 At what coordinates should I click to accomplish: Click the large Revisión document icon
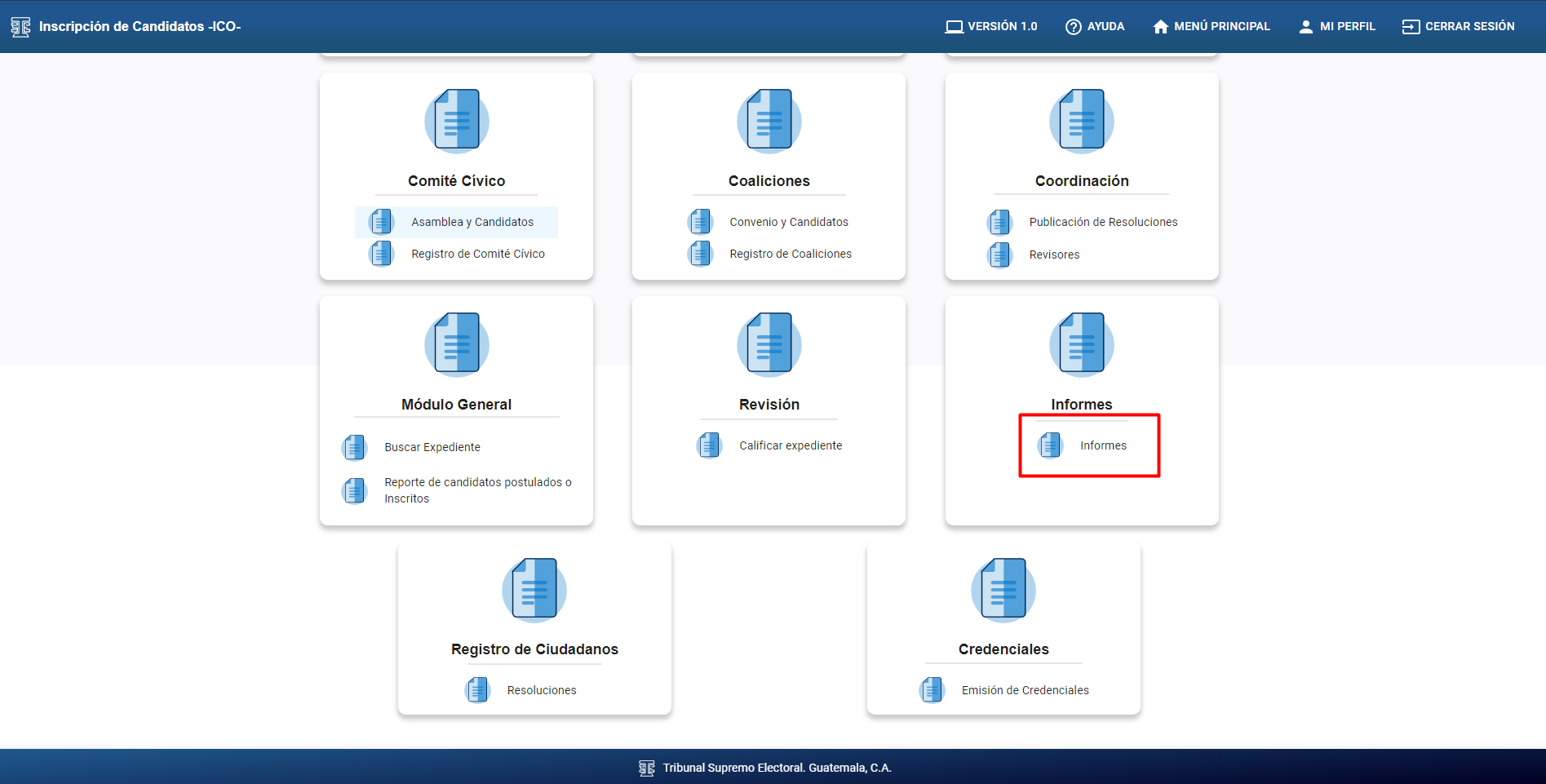tap(769, 344)
